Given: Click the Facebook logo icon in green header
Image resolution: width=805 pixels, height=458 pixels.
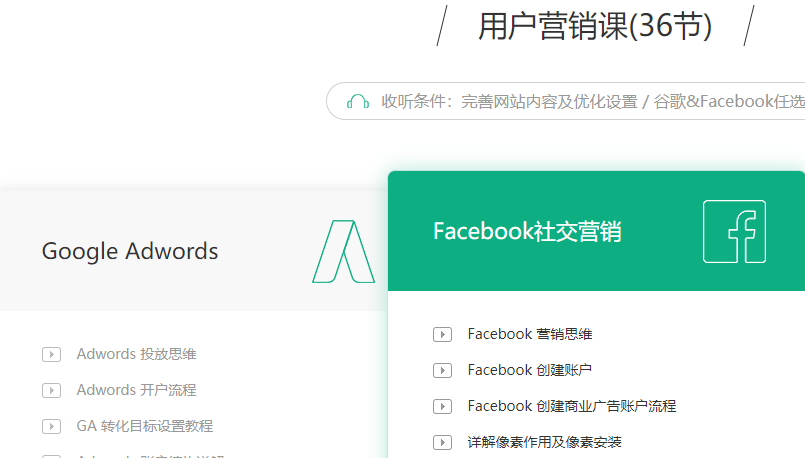Looking at the screenshot, I should [734, 232].
